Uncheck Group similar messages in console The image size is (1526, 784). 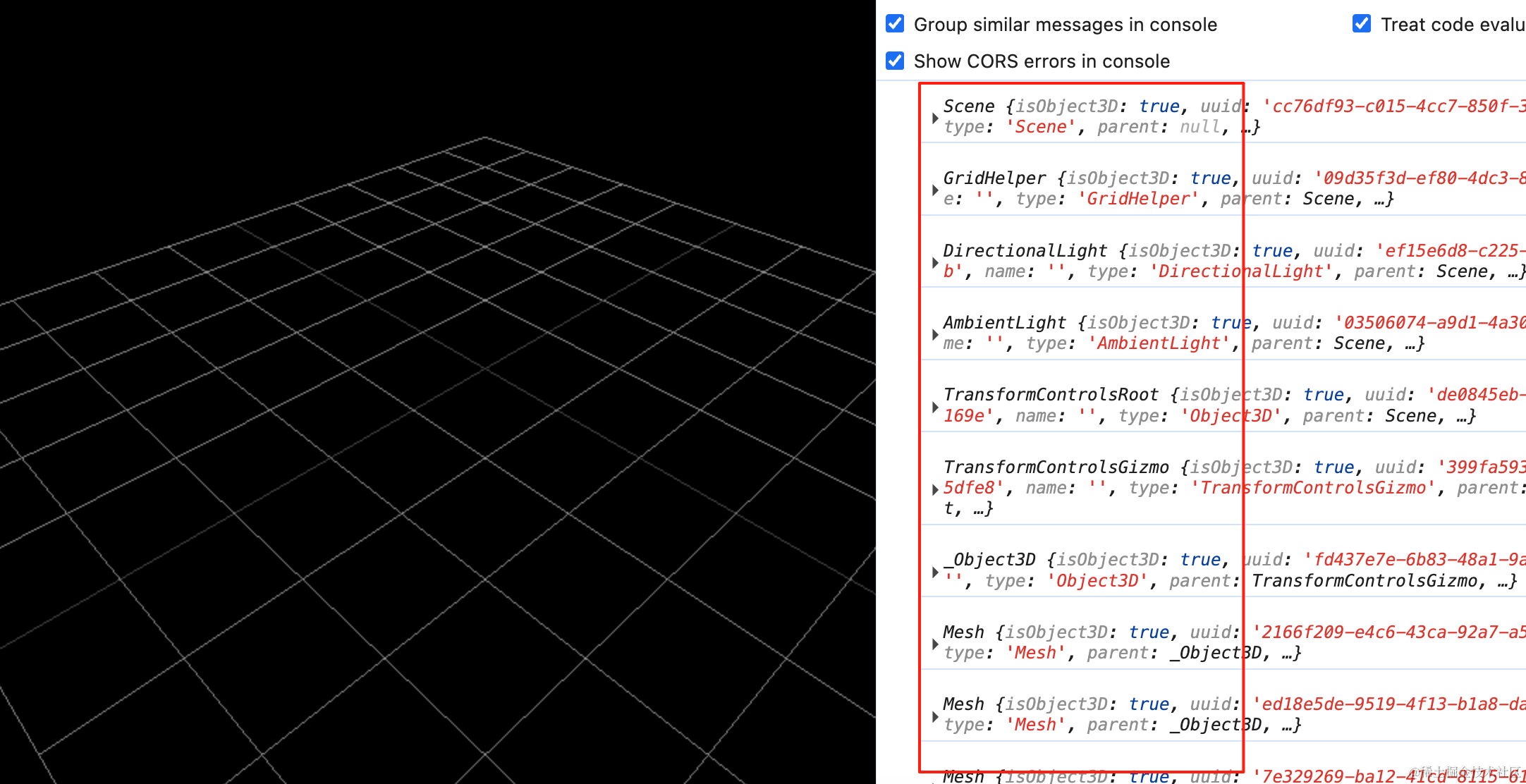tap(895, 24)
